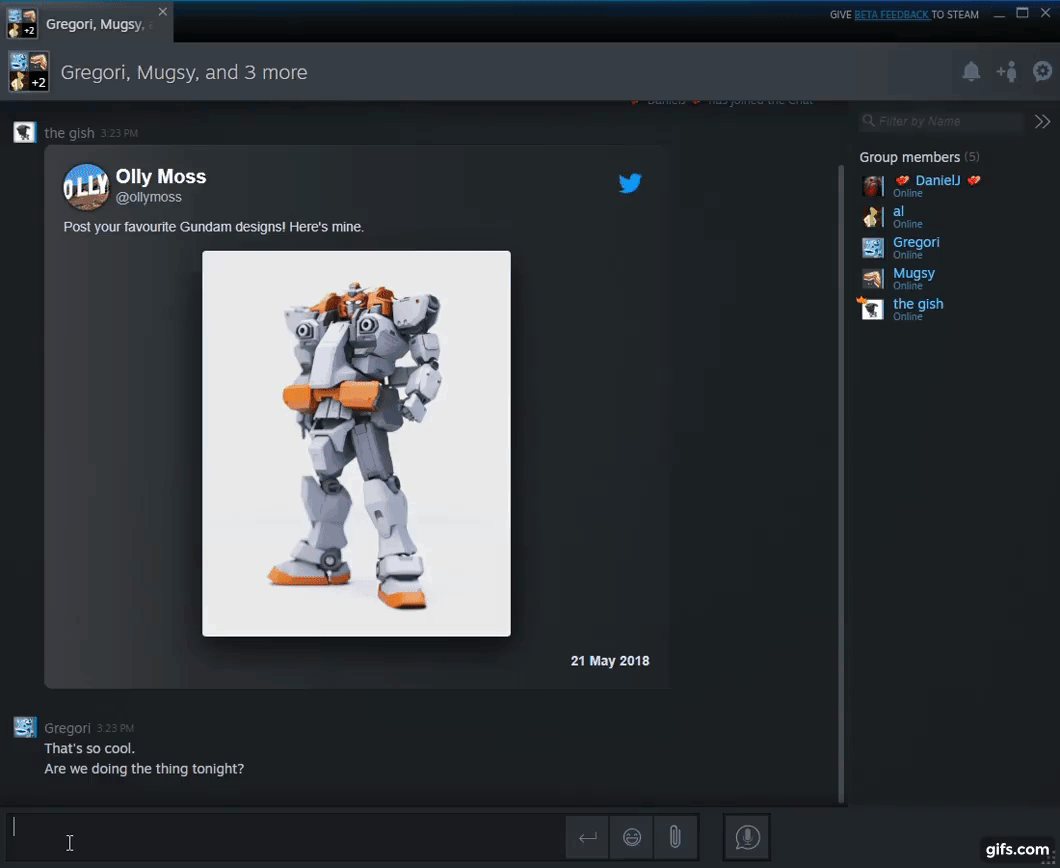
Task: Click the Twitter bird logo
Action: coord(629,183)
